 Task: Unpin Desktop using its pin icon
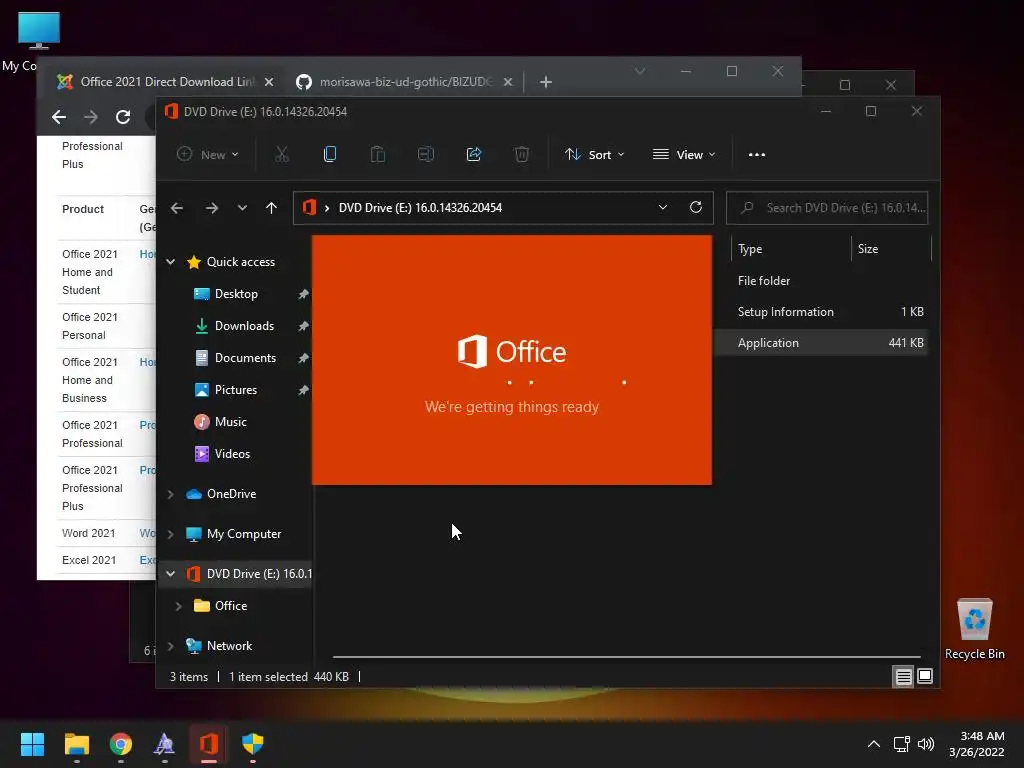[303, 294]
